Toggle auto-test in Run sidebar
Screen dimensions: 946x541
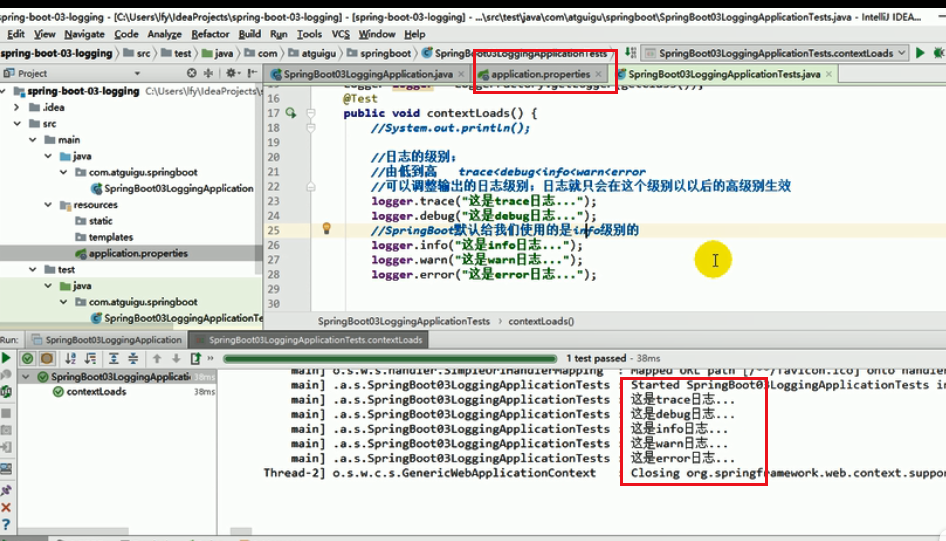tap(6, 392)
